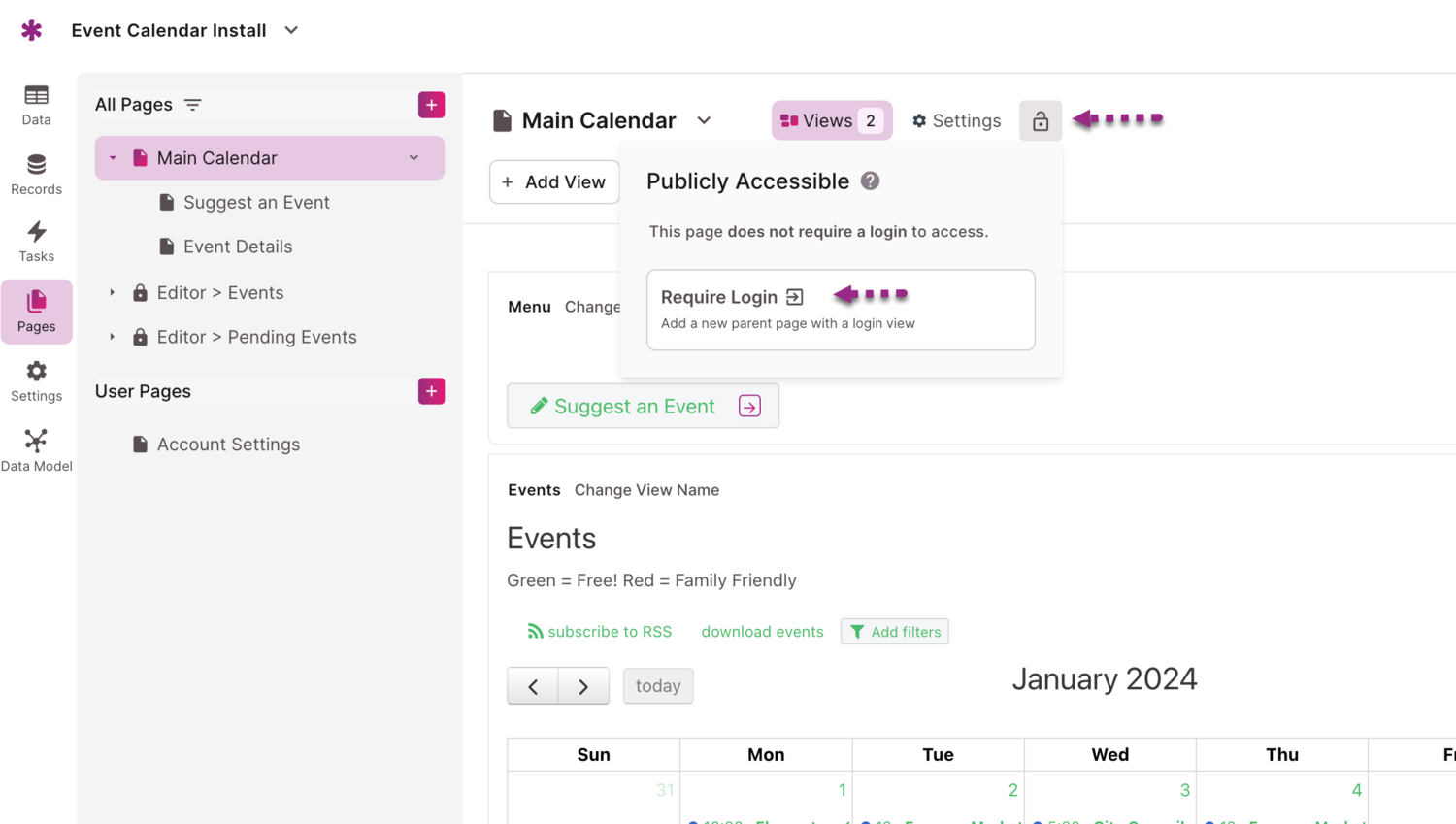The height and width of the screenshot is (824, 1456).
Task: Click the Add View button
Action: coord(553,182)
